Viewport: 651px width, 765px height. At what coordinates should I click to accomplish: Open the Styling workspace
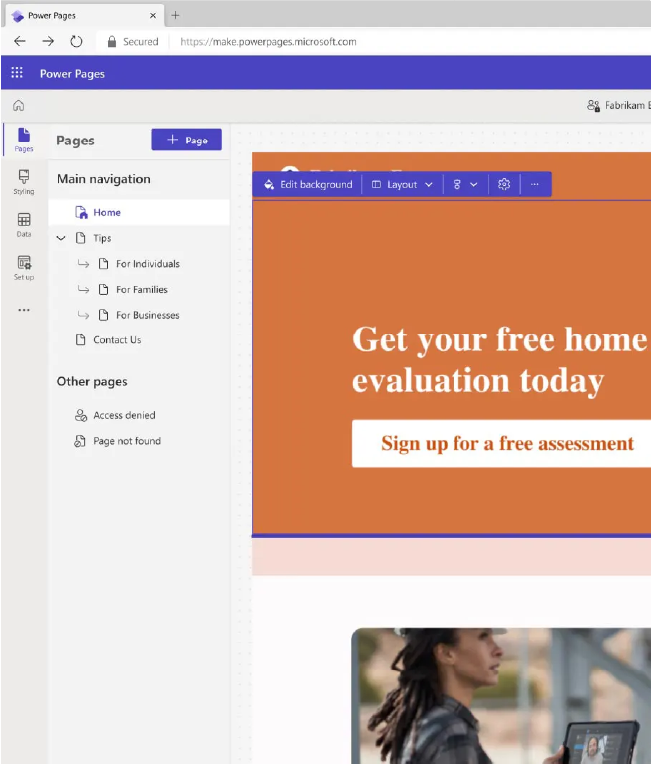tap(24, 182)
